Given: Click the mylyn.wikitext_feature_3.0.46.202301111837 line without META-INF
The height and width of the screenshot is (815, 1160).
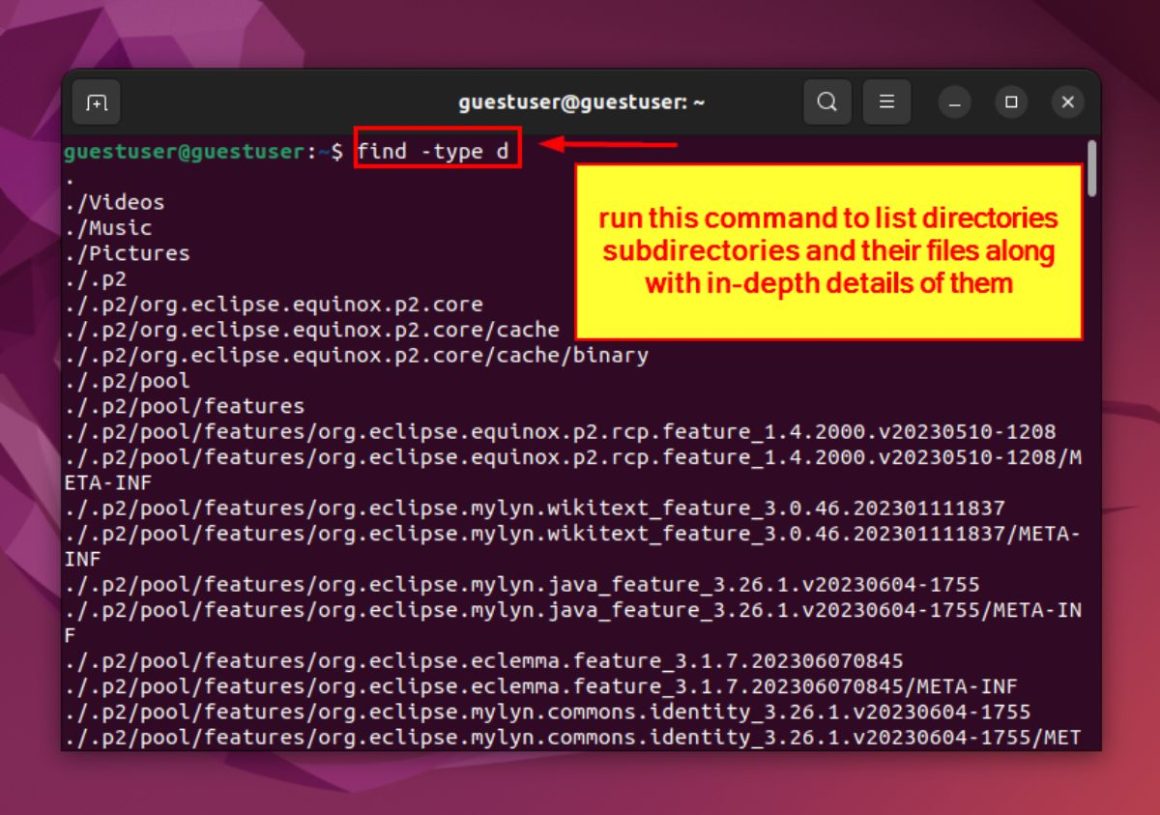Looking at the screenshot, I should [x=534, y=508].
